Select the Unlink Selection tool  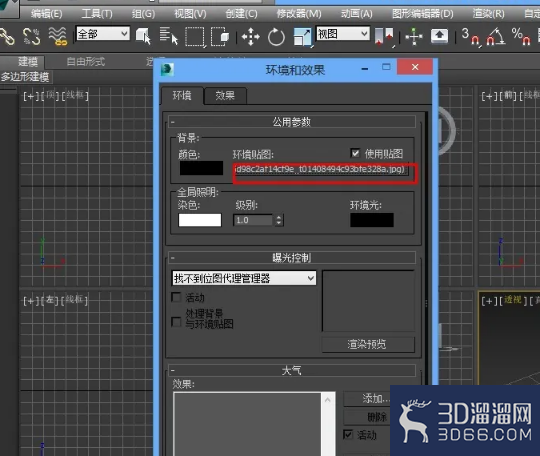pyautogui.click(x=31, y=37)
